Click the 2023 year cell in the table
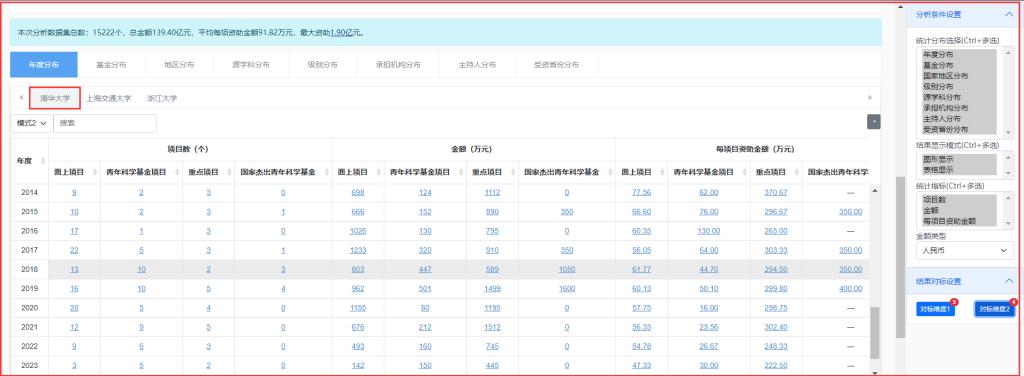The image size is (1024, 376). pos(29,366)
